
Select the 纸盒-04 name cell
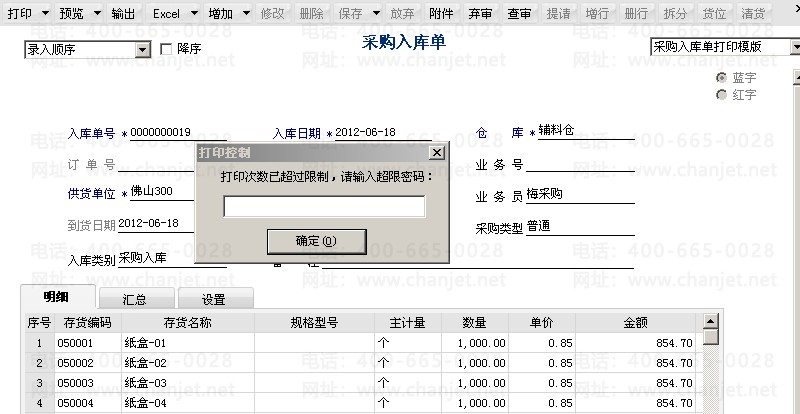[x=188, y=403]
